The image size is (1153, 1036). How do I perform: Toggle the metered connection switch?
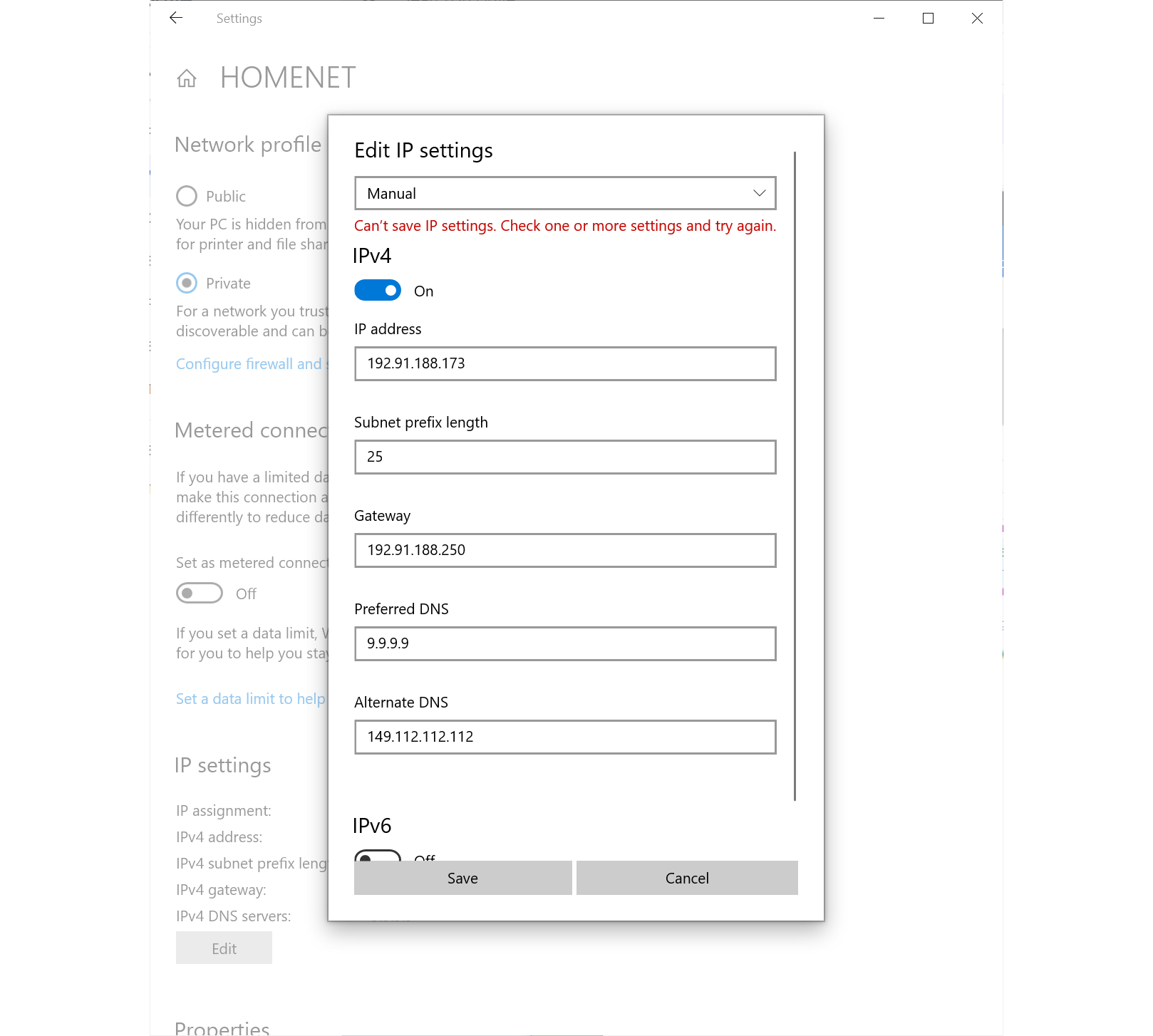pyautogui.click(x=200, y=593)
